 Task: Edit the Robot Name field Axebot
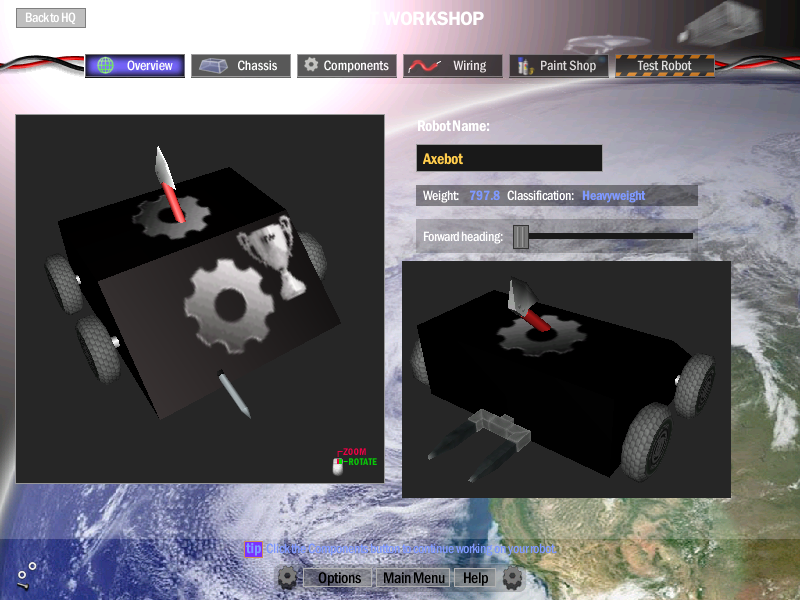pos(509,158)
